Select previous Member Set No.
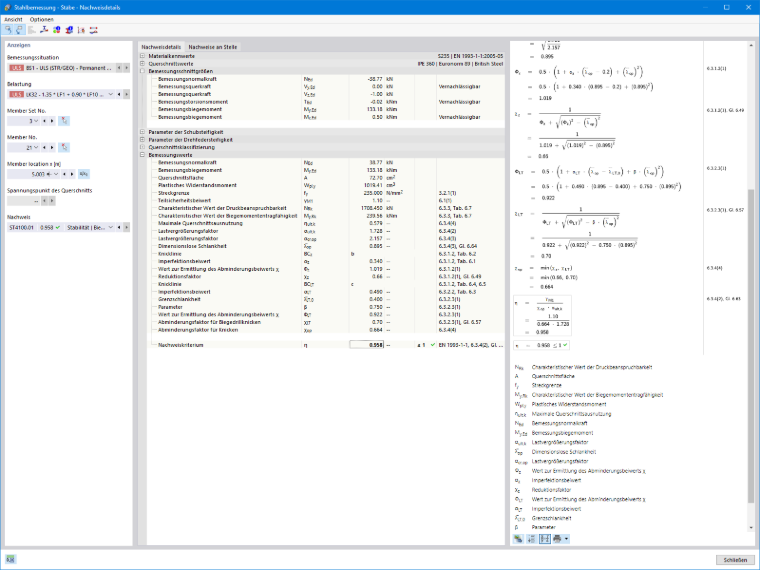This screenshot has height=570, width=760. click(45, 121)
